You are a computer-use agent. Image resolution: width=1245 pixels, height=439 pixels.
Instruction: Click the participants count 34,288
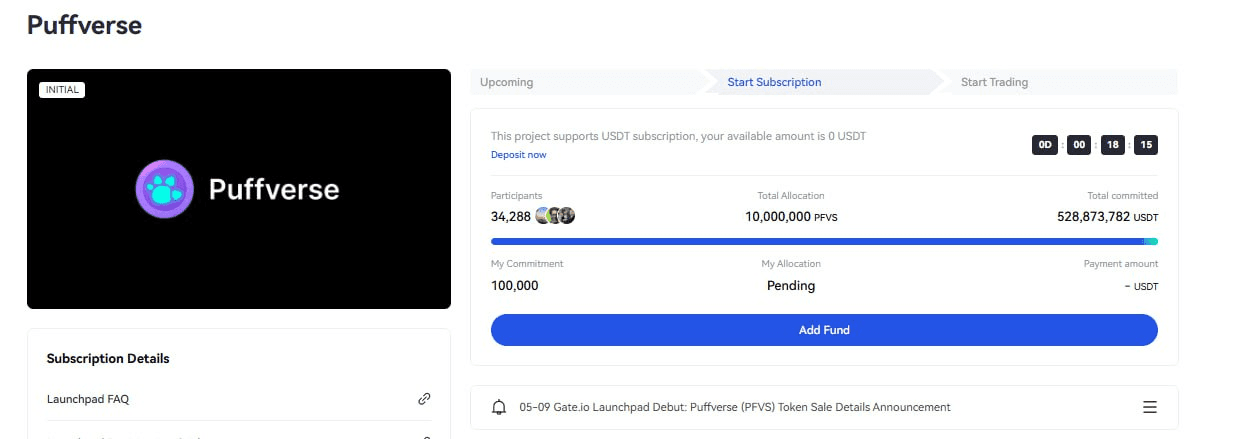point(510,215)
